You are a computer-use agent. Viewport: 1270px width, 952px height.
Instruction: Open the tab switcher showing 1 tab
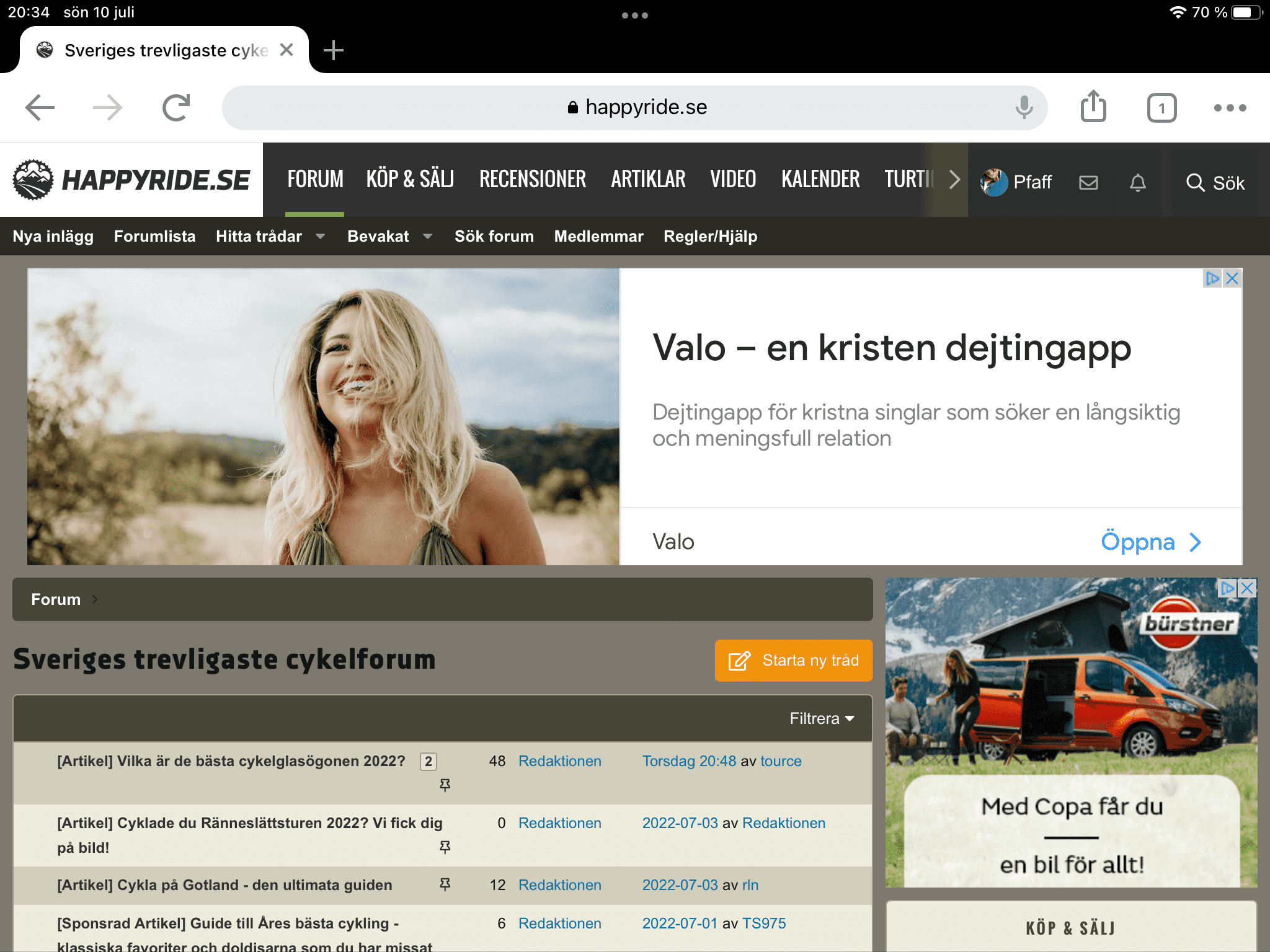coord(1161,108)
